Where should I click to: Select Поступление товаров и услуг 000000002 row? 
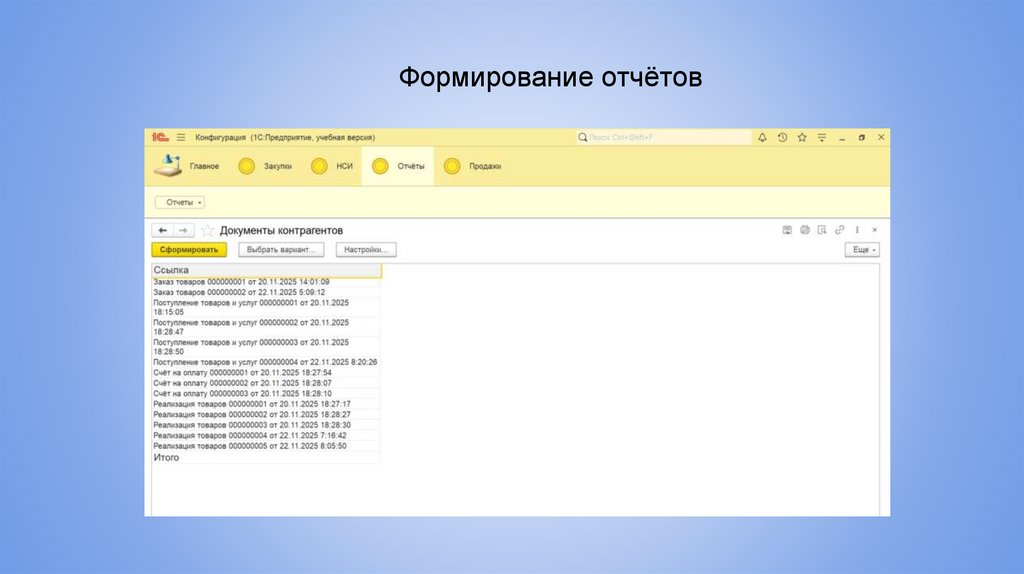pyautogui.click(x=266, y=327)
